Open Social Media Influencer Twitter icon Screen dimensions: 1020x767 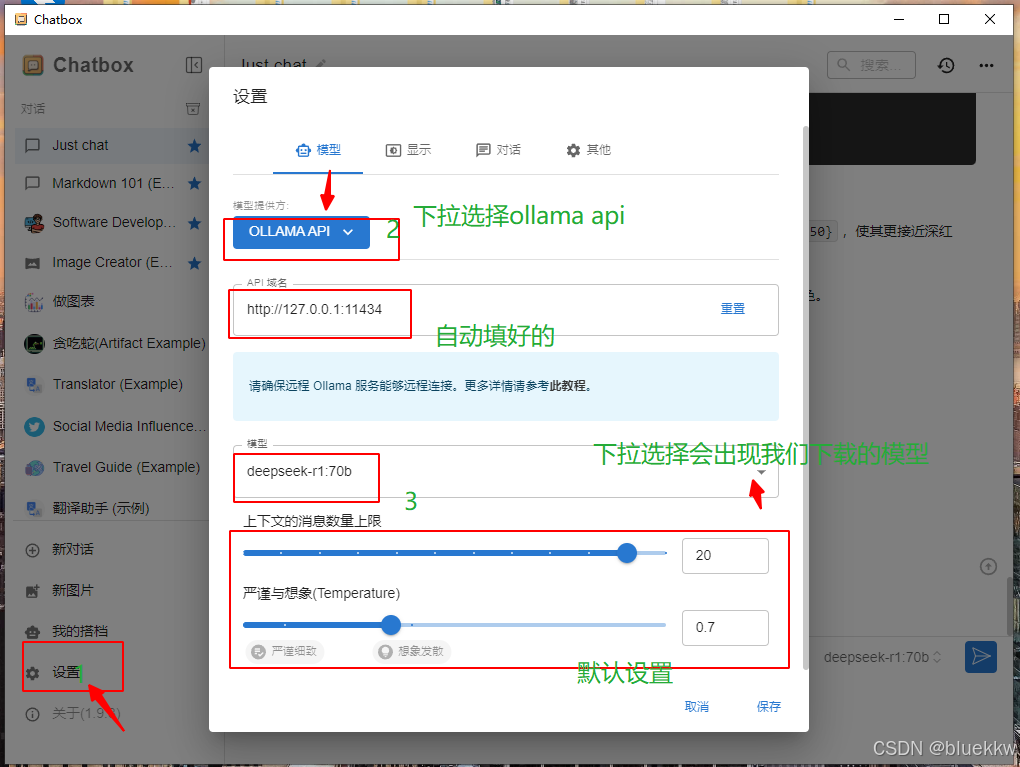[34, 427]
